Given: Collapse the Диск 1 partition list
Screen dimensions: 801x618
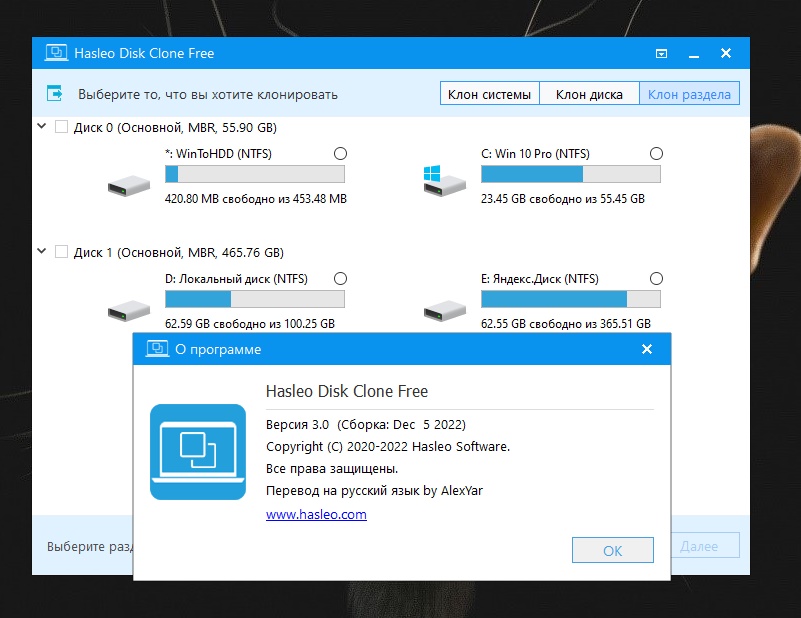Looking at the screenshot, I should (x=42, y=251).
